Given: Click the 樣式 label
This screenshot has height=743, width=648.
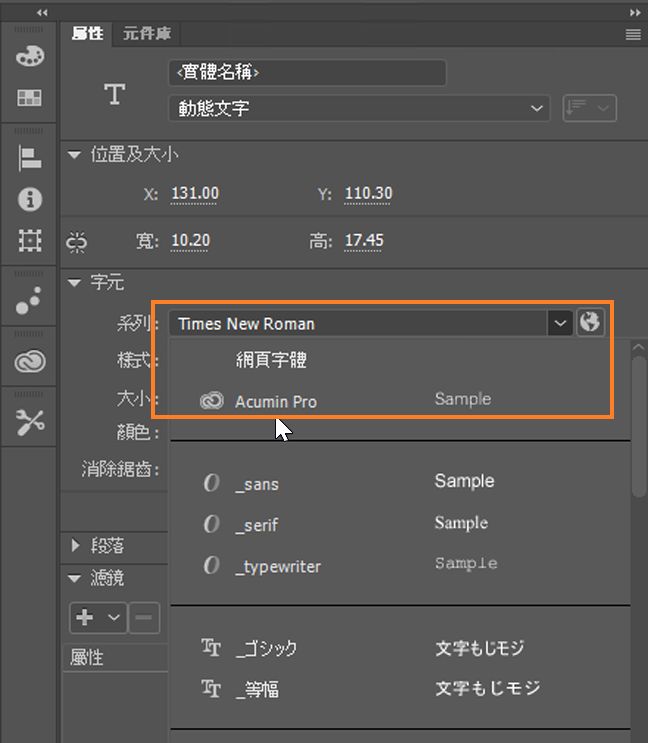Looking at the screenshot, I should (138, 360).
